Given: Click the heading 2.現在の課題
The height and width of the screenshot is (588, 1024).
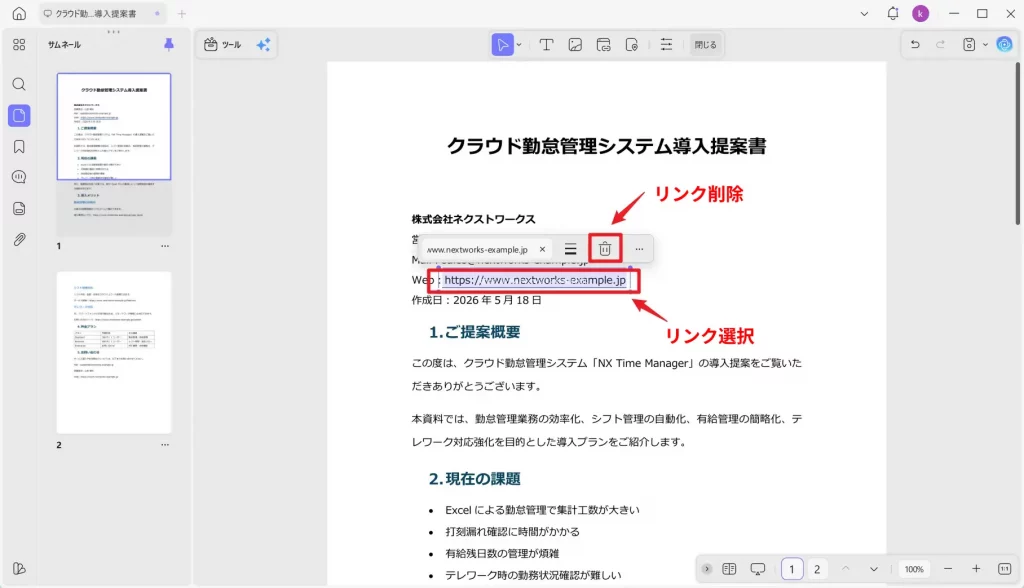Looking at the screenshot, I should 475,479.
